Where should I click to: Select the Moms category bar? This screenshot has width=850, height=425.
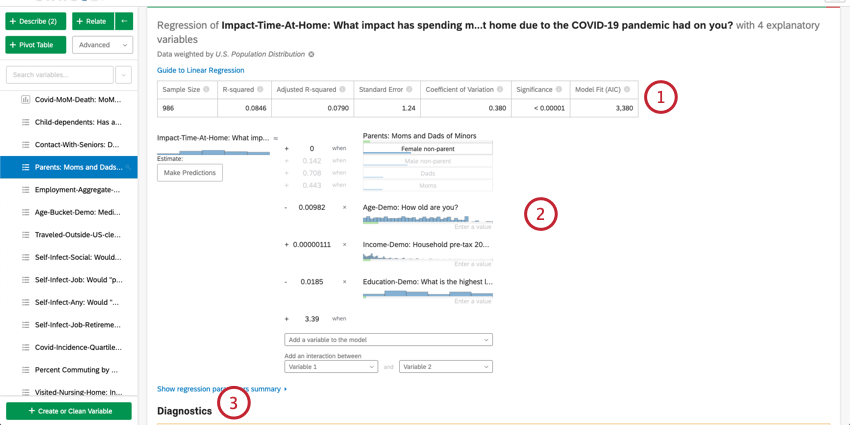[x=428, y=185]
